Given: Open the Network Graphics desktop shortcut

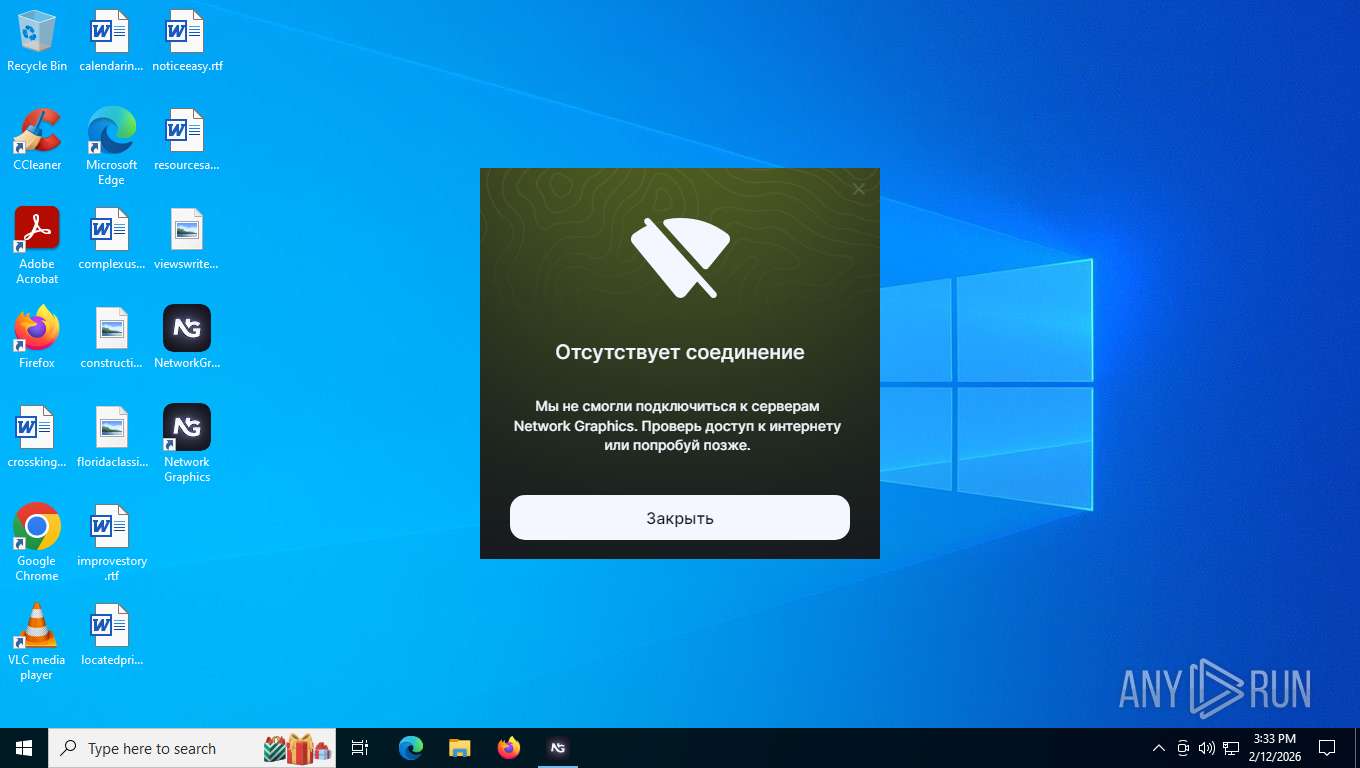Looking at the screenshot, I should pos(187,444).
